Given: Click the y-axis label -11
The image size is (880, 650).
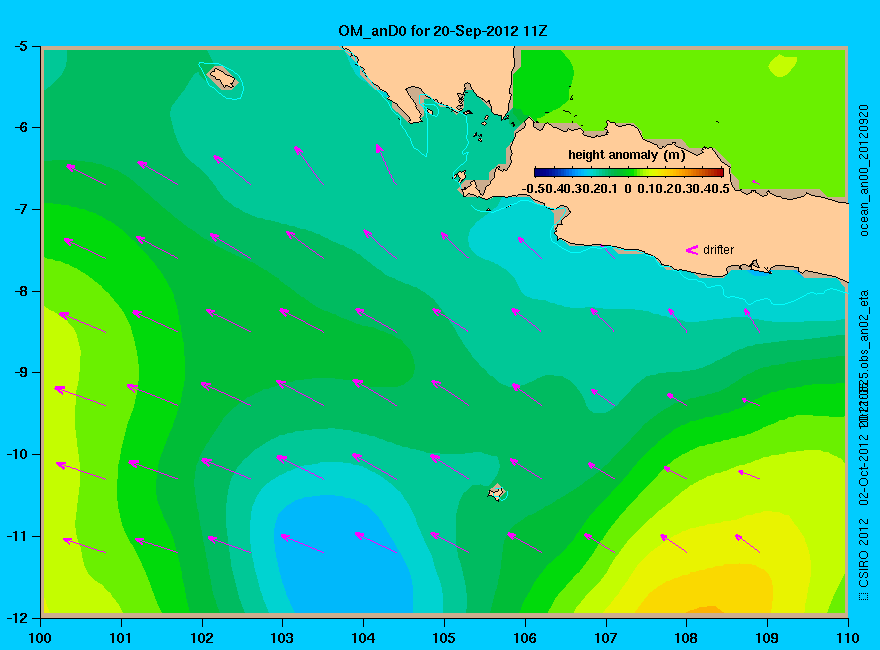Looking at the screenshot, I should (17, 536).
